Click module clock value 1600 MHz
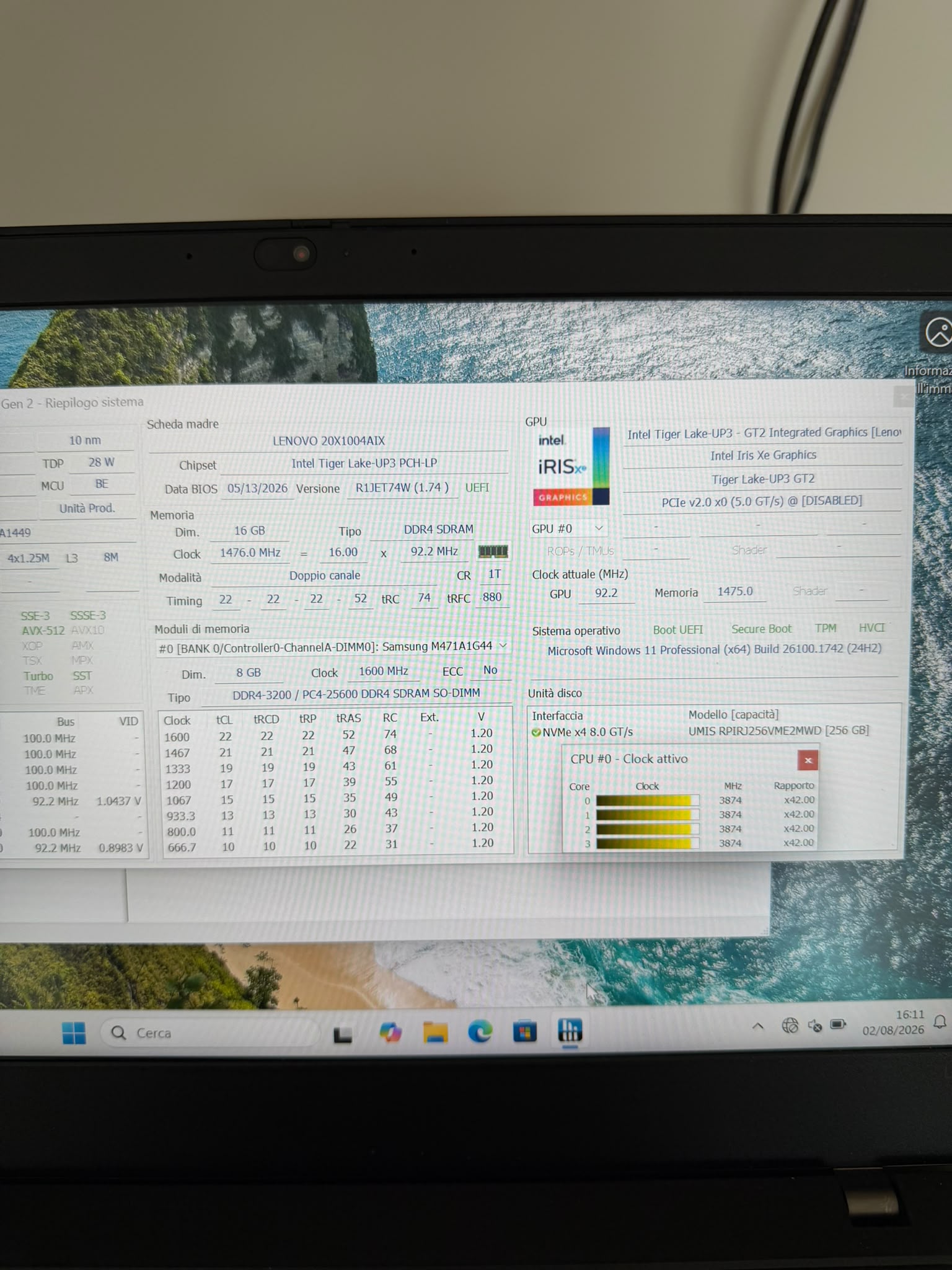This screenshot has width=952, height=1270. pos(383,671)
